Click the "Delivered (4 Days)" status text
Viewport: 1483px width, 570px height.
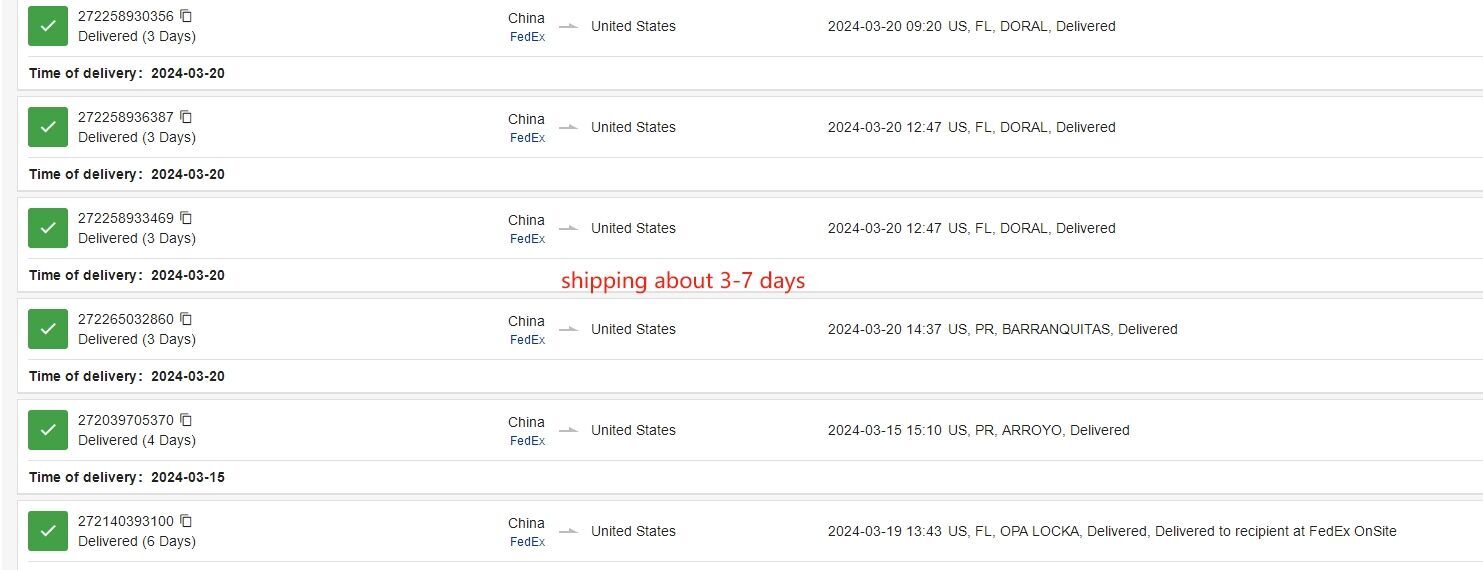137,440
